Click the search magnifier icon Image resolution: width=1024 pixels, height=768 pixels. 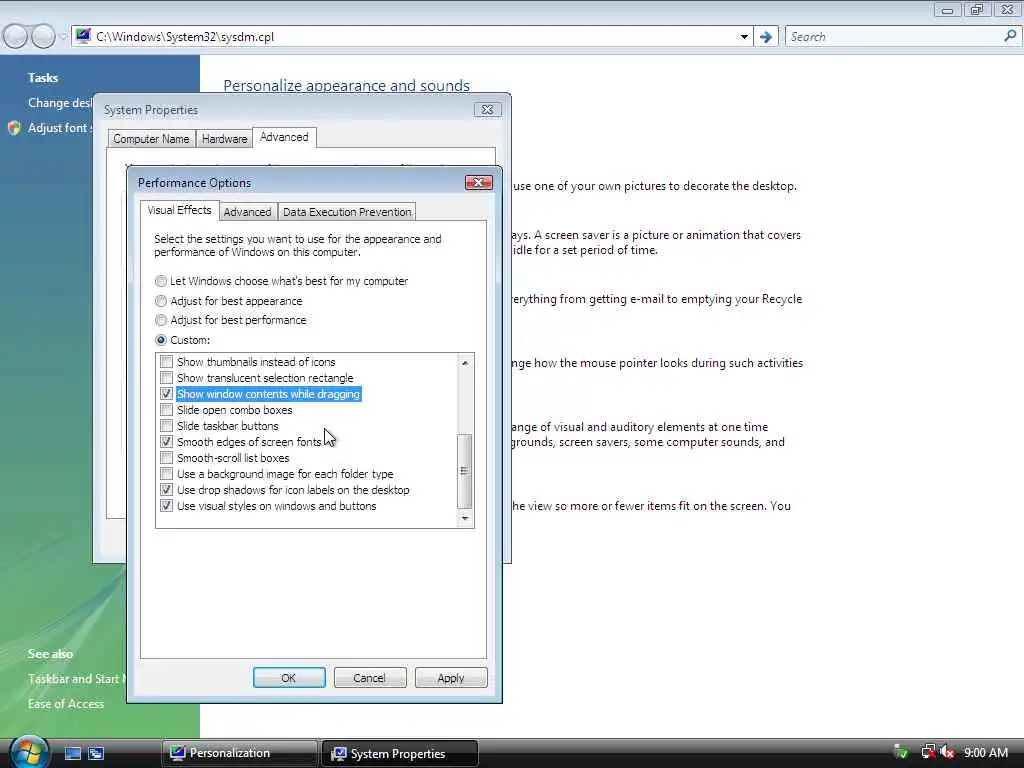pyautogui.click(x=1010, y=36)
